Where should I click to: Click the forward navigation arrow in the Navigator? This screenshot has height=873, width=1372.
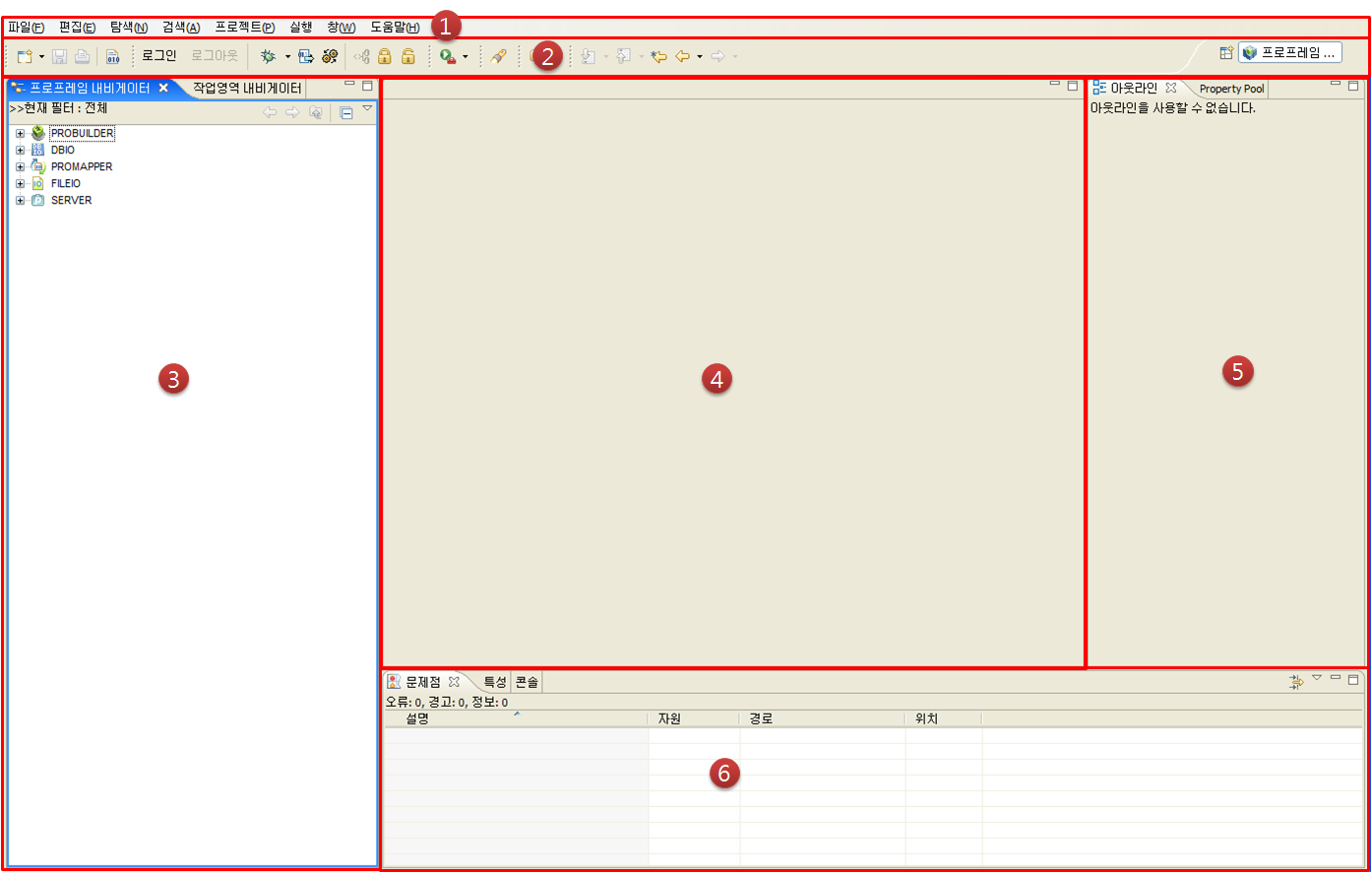[292, 111]
